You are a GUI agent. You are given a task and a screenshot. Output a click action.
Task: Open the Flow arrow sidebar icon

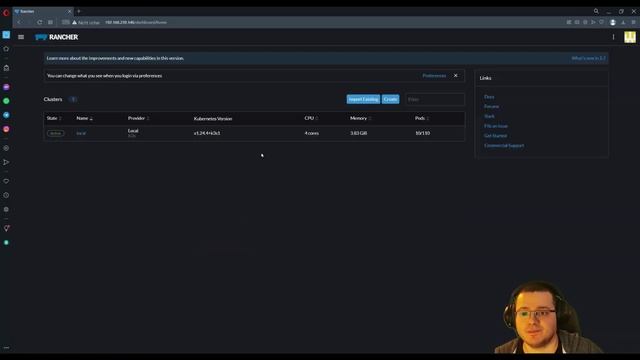6,162
